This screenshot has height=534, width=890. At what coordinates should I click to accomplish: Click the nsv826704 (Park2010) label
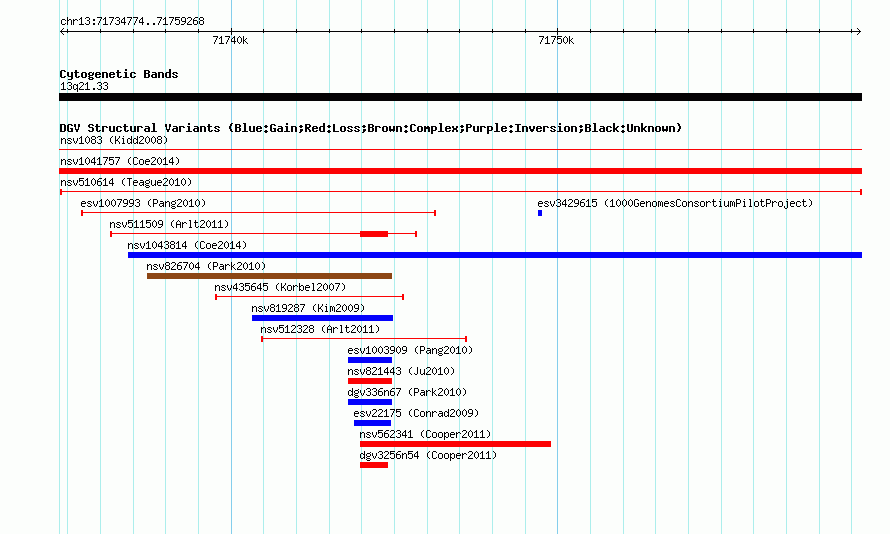pyautogui.click(x=206, y=266)
